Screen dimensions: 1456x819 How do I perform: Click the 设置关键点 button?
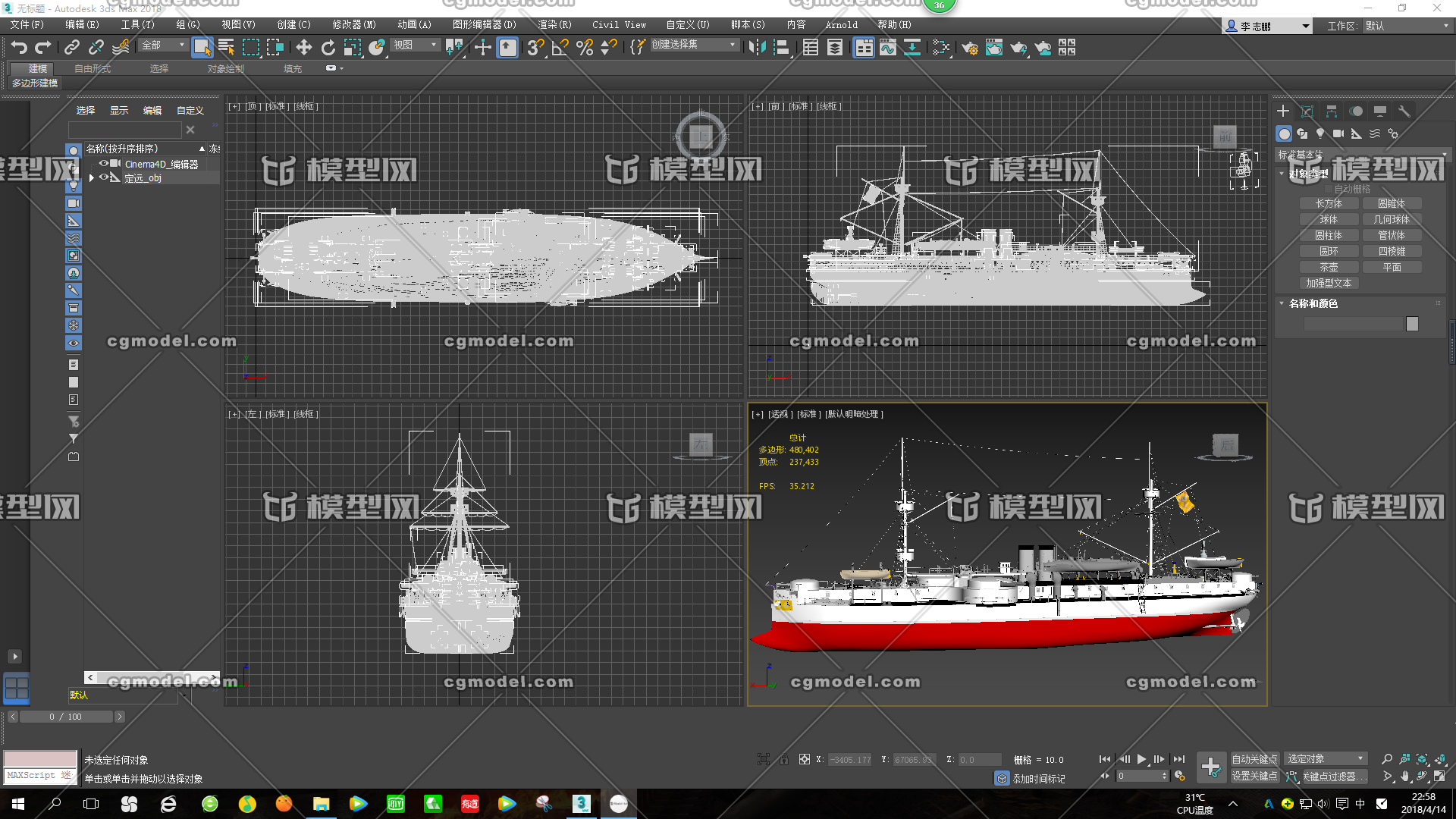1254,776
